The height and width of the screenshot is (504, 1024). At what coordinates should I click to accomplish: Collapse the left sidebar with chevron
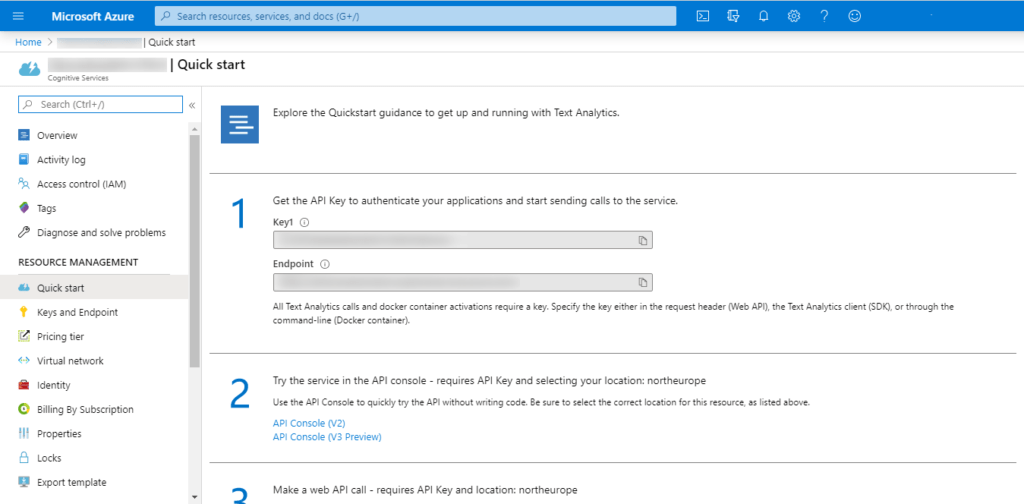pyautogui.click(x=192, y=104)
